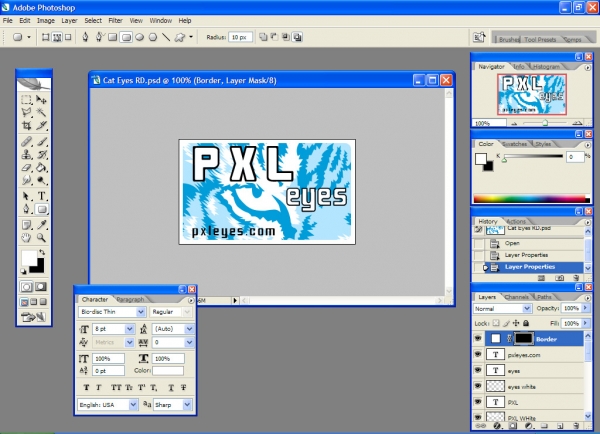Select the Healing Brush tool

pyautogui.click(x=26, y=142)
